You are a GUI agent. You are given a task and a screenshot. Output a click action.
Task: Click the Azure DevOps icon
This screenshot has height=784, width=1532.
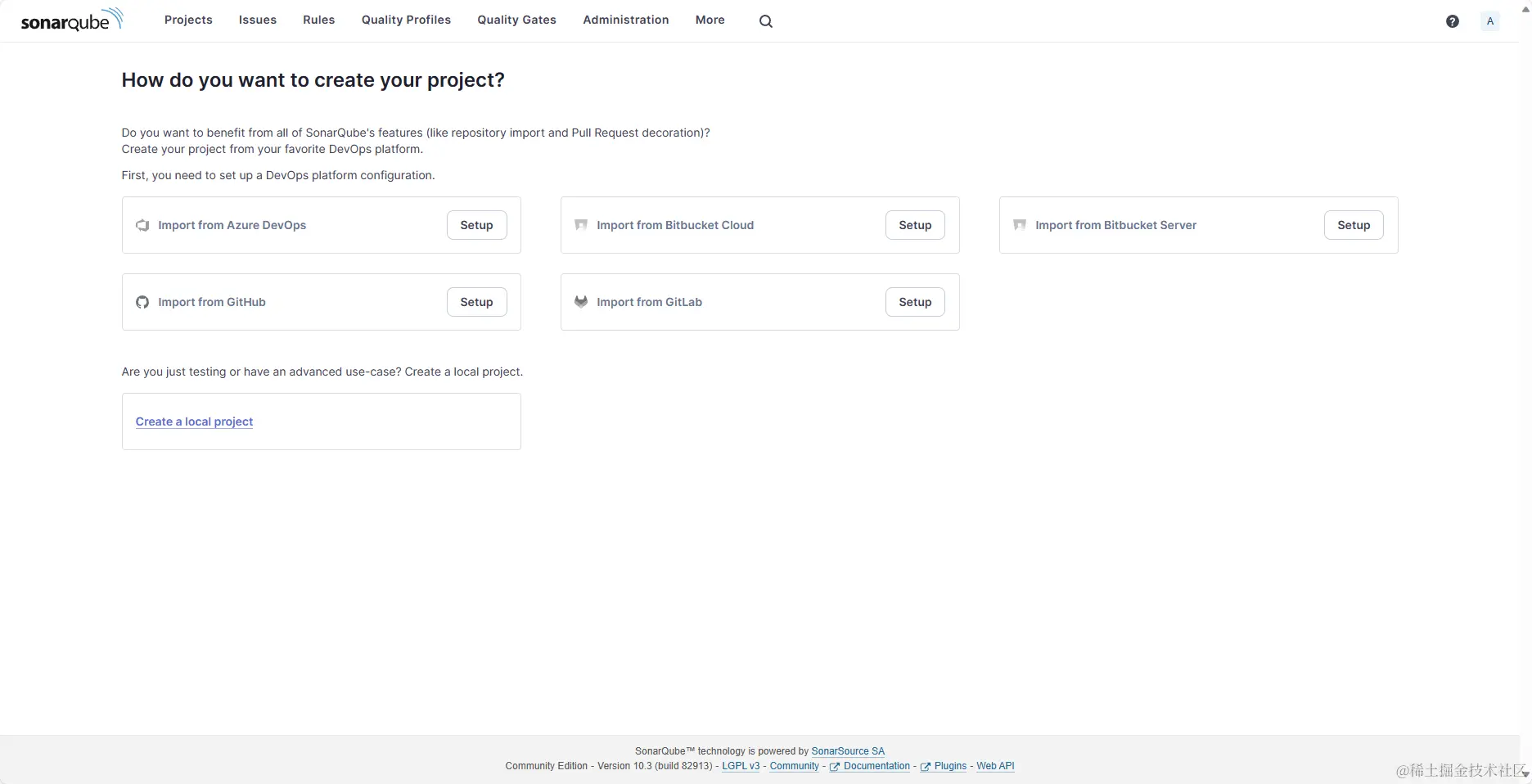click(x=142, y=225)
